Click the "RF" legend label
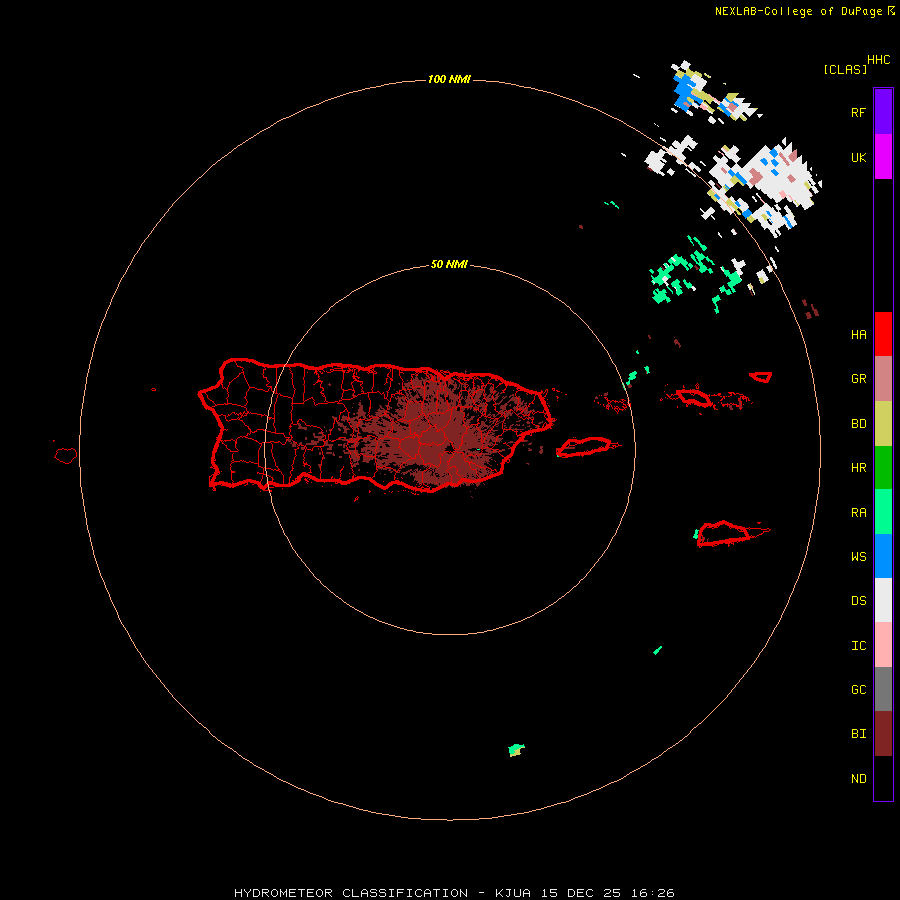Image resolution: width=900 pixels, height=900 pixels. [x=859, y=112]
